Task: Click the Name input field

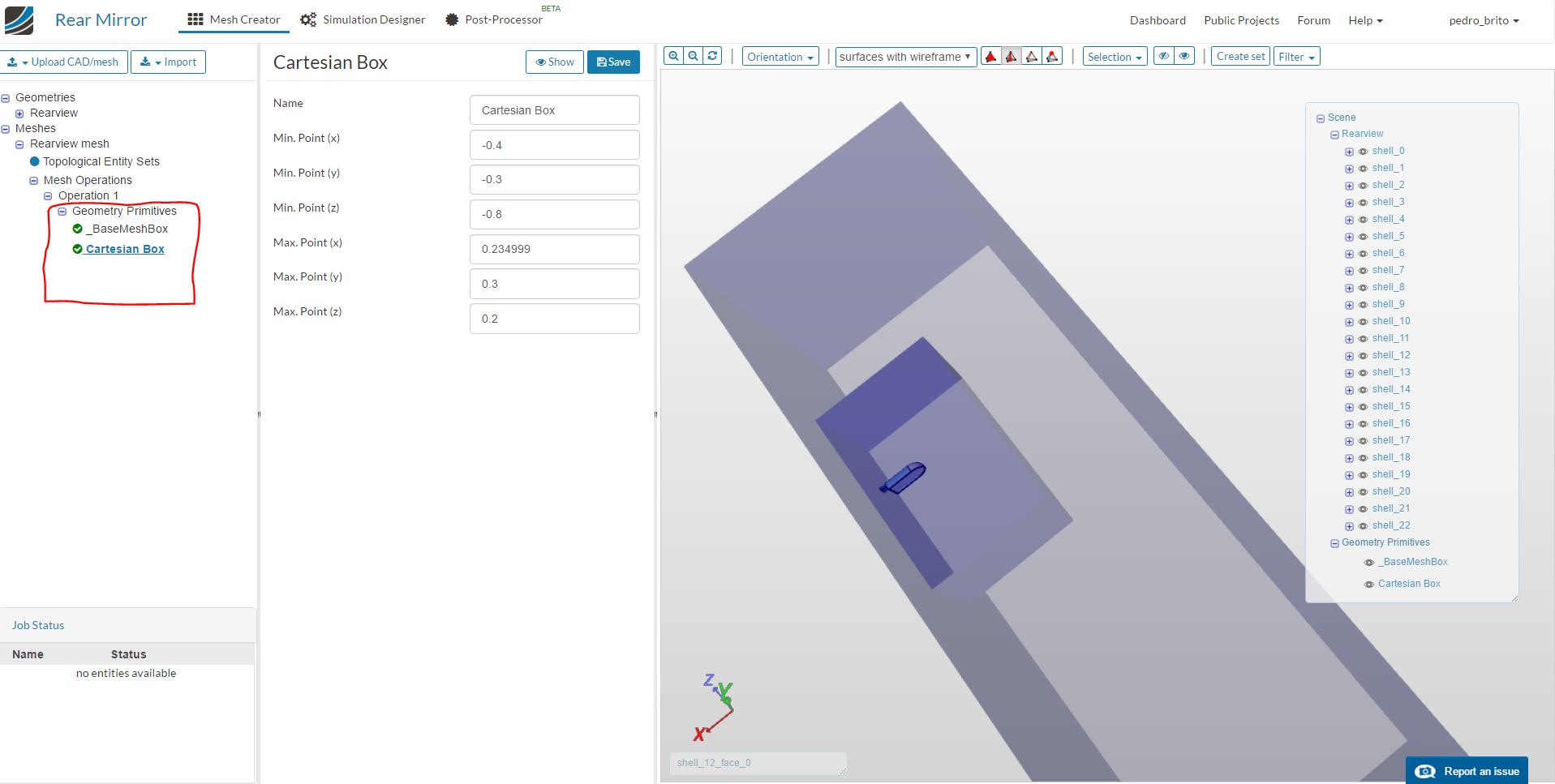Action: tap(555, 110)
